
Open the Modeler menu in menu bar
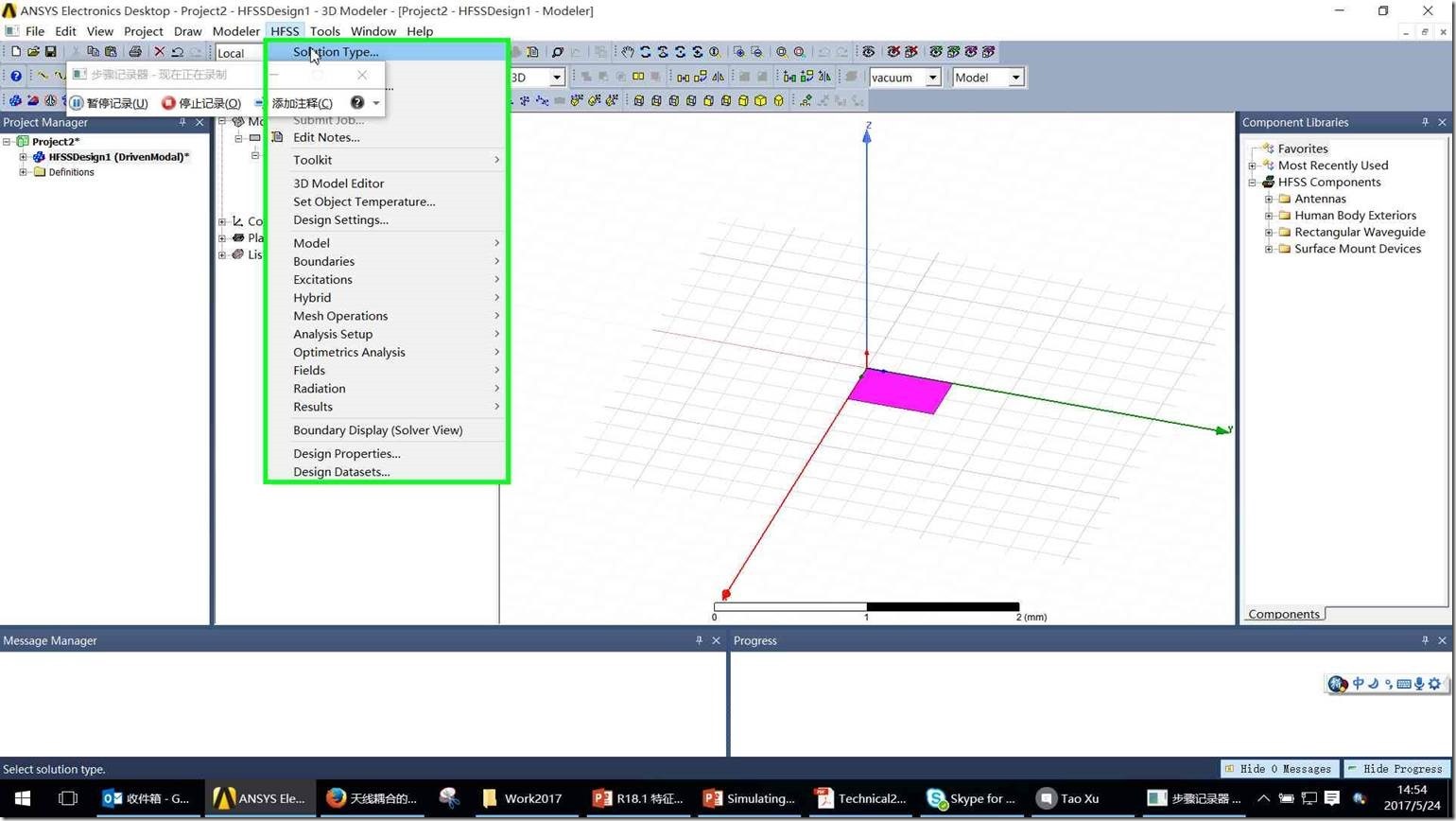[235, 31]
